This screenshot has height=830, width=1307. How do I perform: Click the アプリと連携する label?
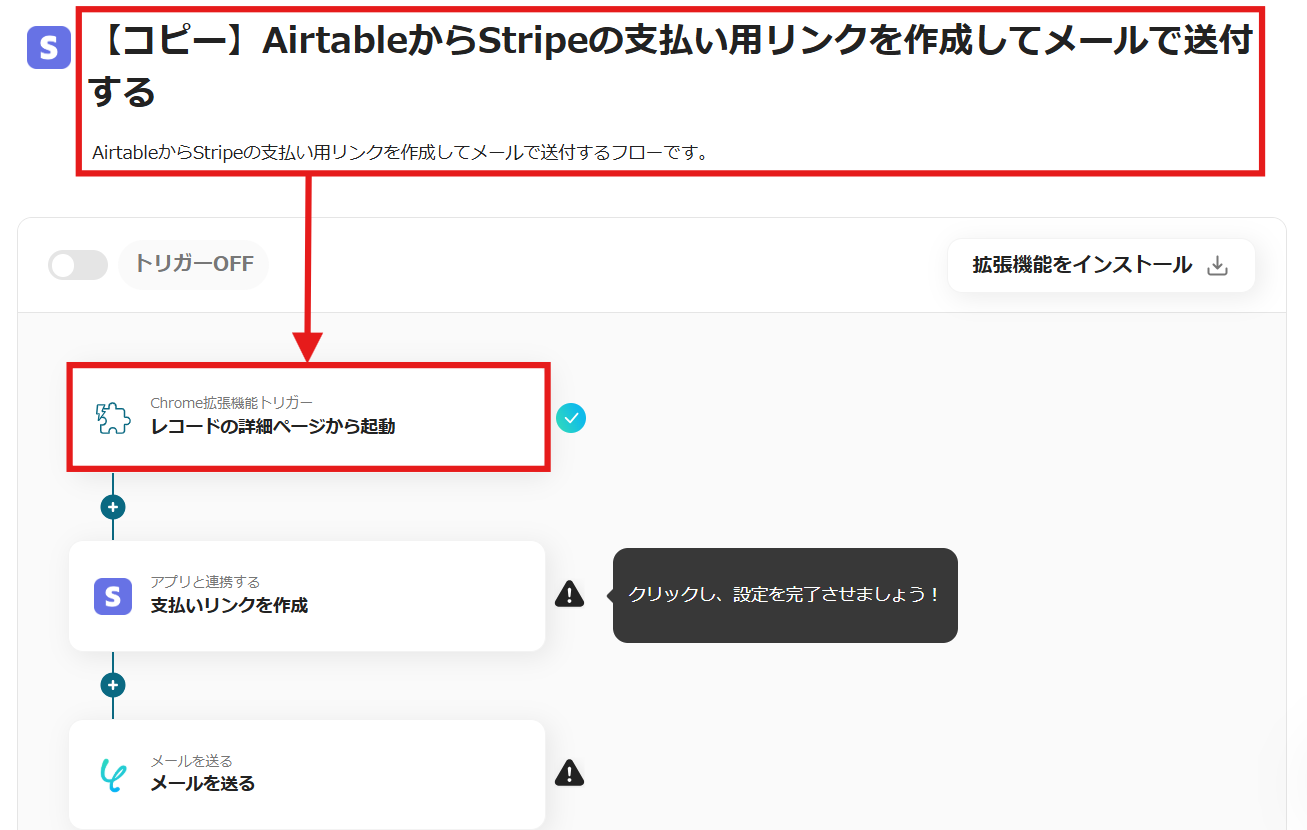coord(205,582)
